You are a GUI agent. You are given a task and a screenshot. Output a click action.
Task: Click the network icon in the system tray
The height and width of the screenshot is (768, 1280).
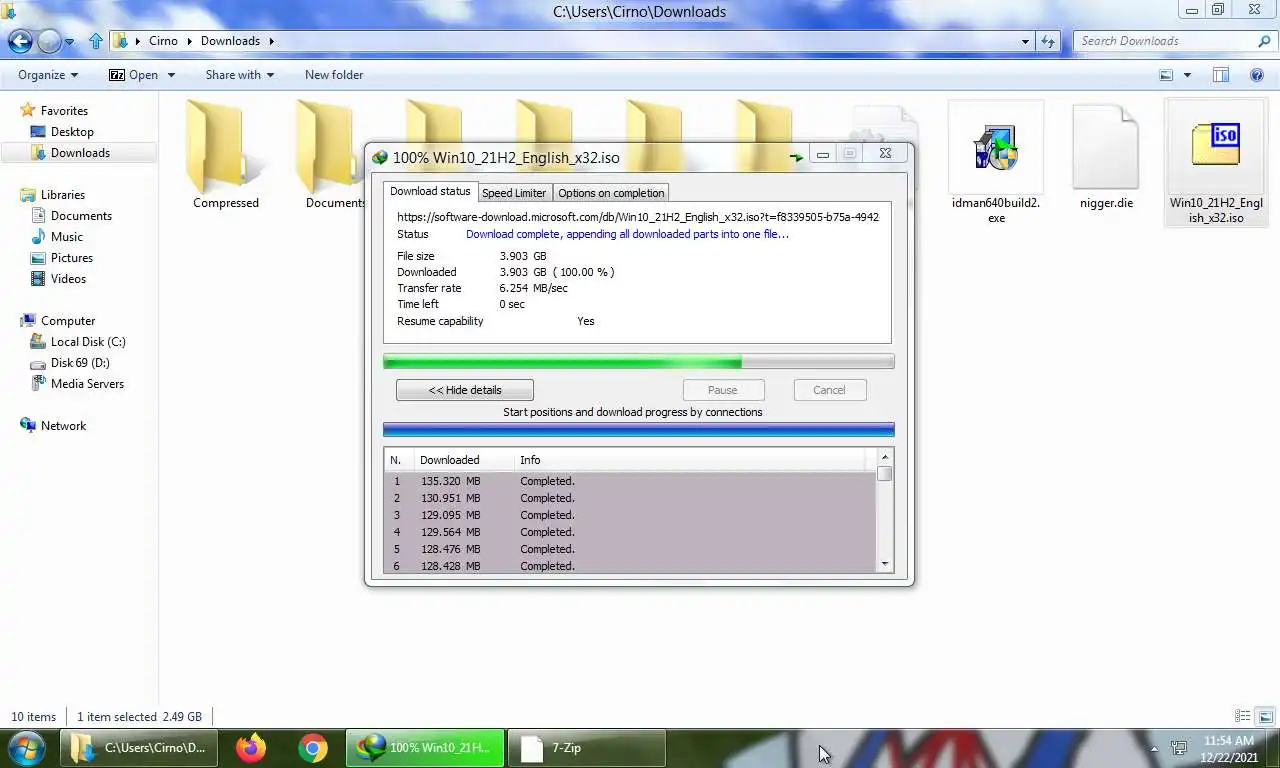point(1179,748)
